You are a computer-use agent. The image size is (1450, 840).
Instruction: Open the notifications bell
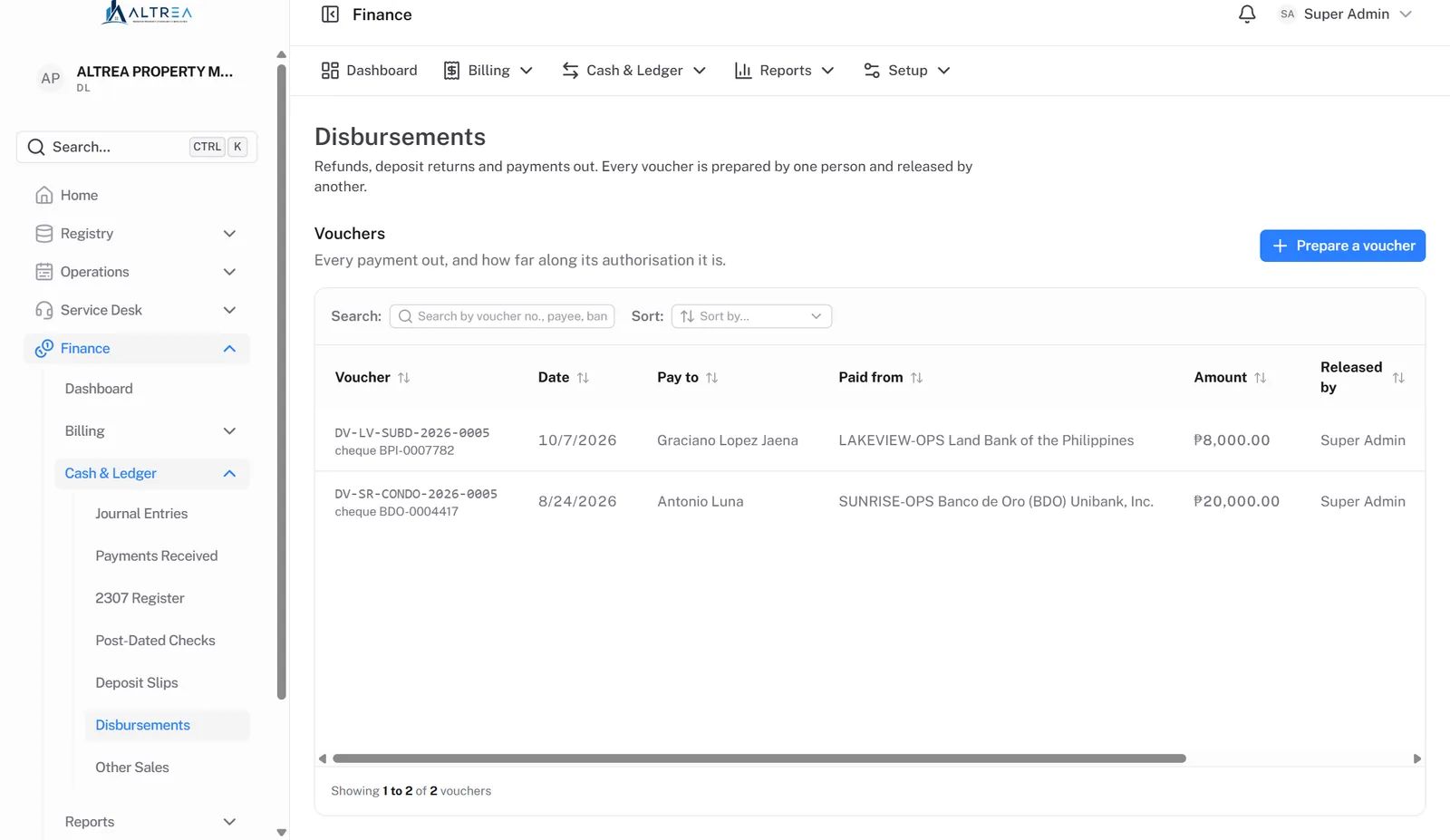[x=1247, y=14]
